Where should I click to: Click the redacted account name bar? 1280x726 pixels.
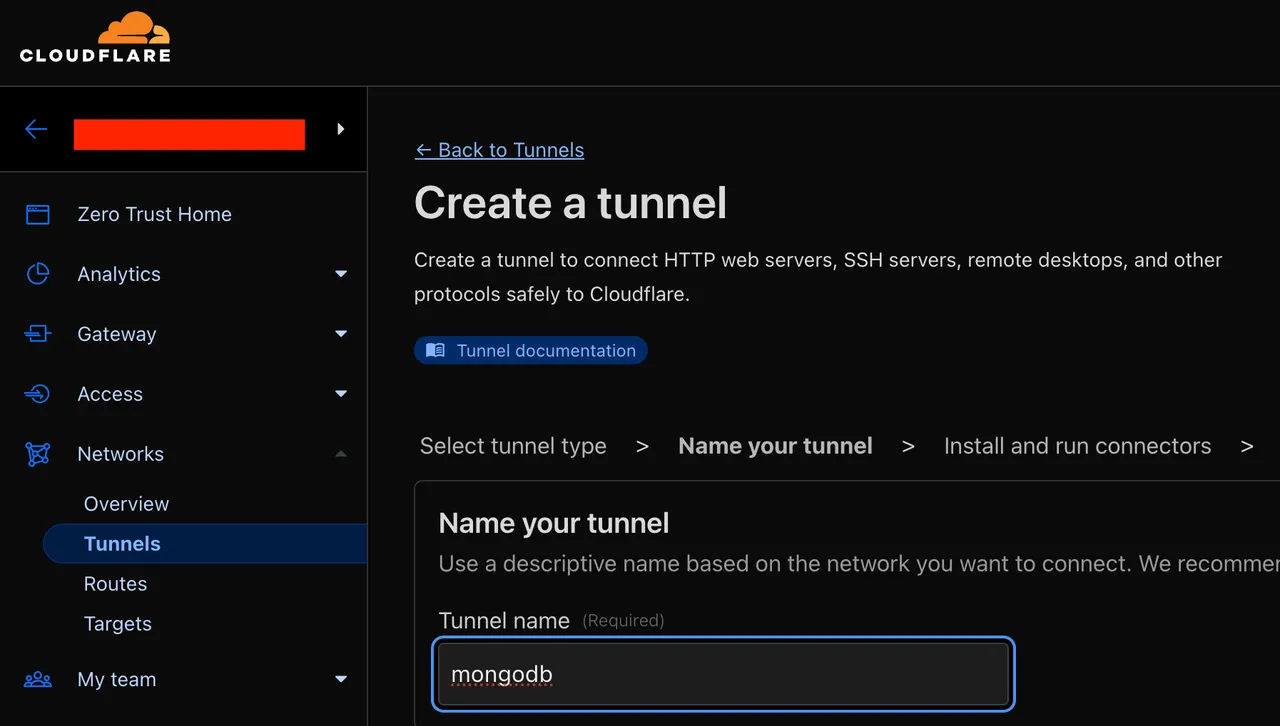pos(189,134)
